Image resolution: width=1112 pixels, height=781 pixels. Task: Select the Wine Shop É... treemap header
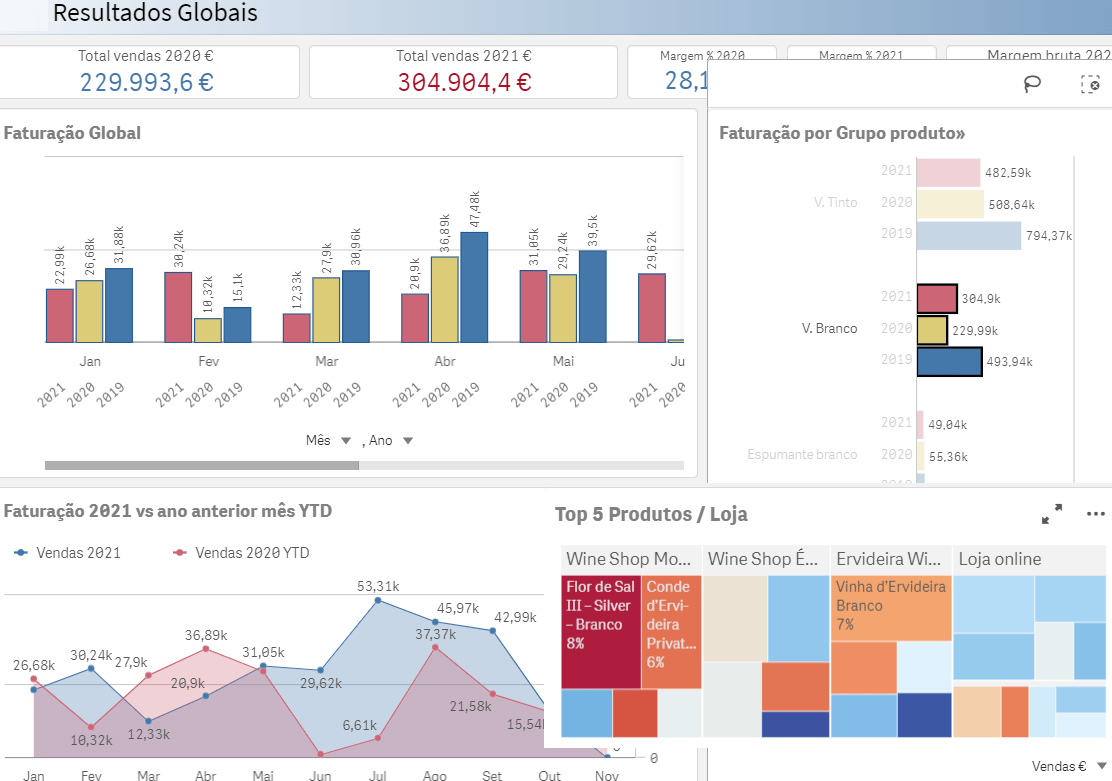[x=766, y=559]
